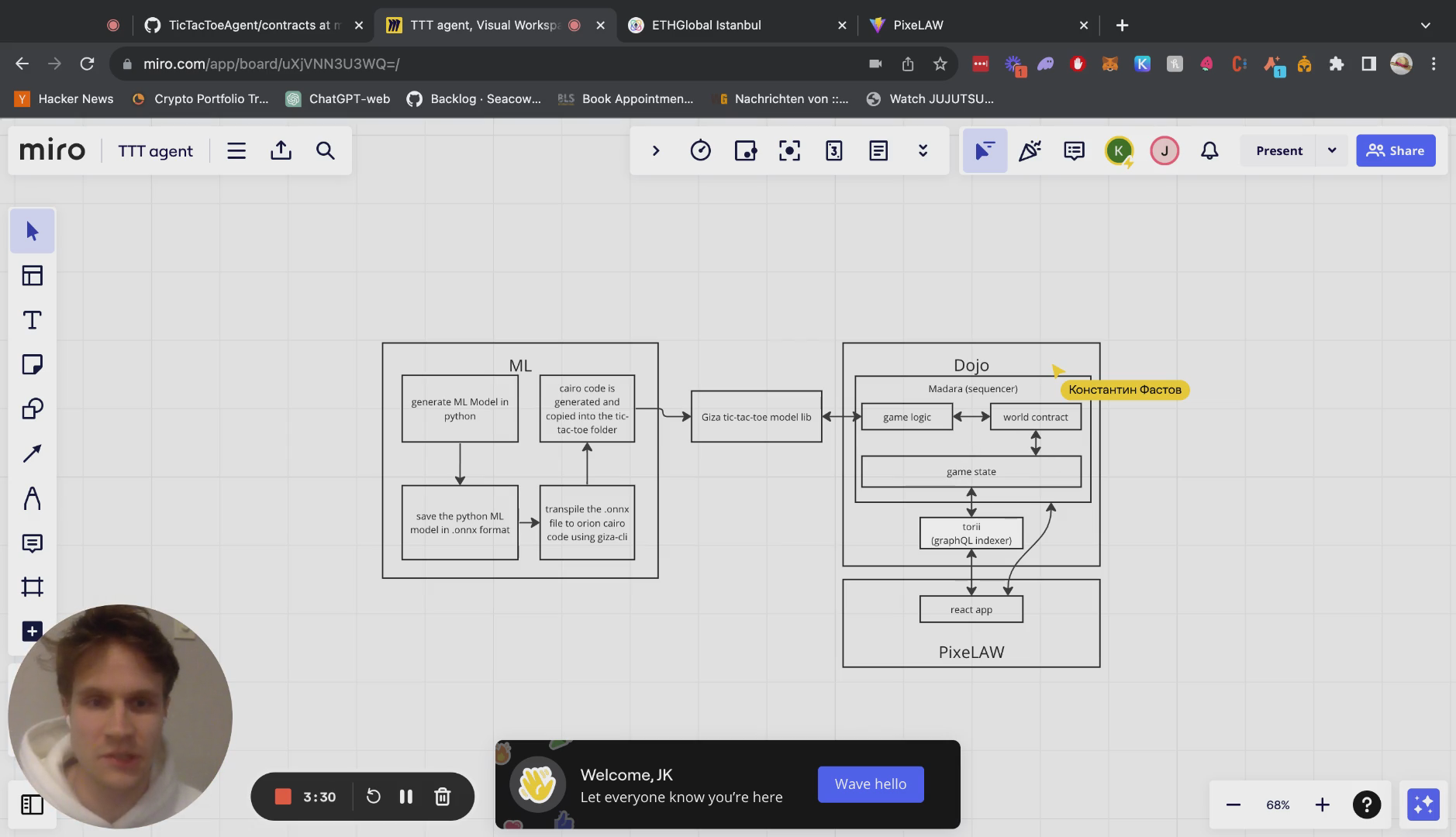Open the TTT agent board title

[x=155, y=151]
